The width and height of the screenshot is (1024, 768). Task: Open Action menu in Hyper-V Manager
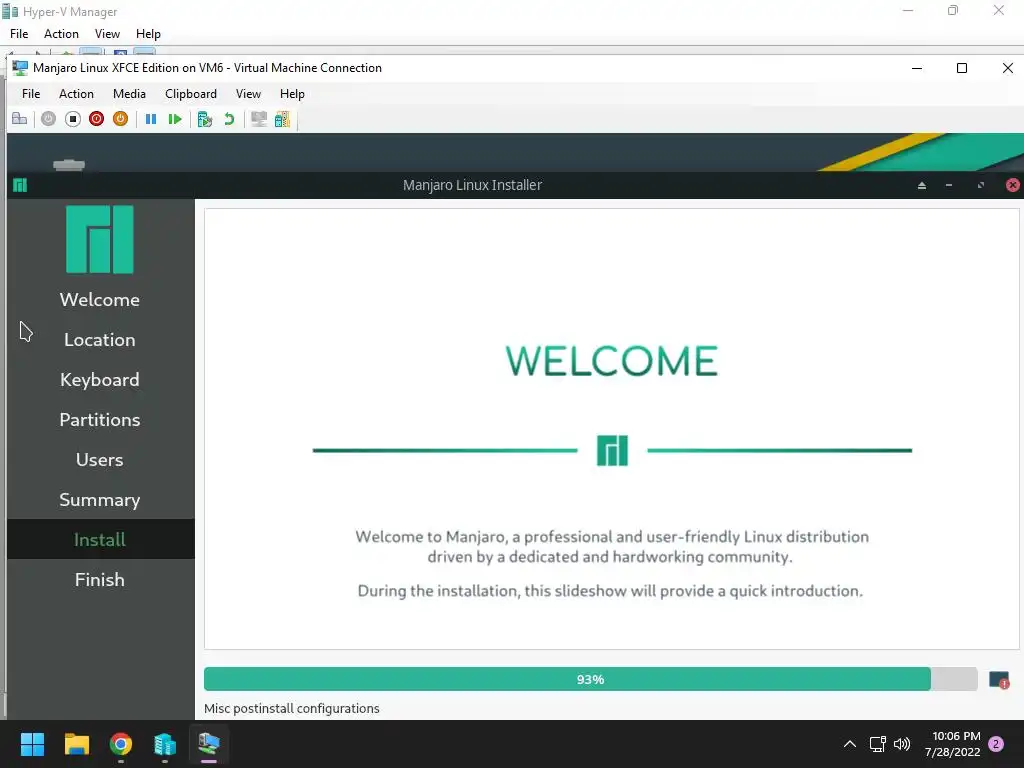click(x=61, y=34)
